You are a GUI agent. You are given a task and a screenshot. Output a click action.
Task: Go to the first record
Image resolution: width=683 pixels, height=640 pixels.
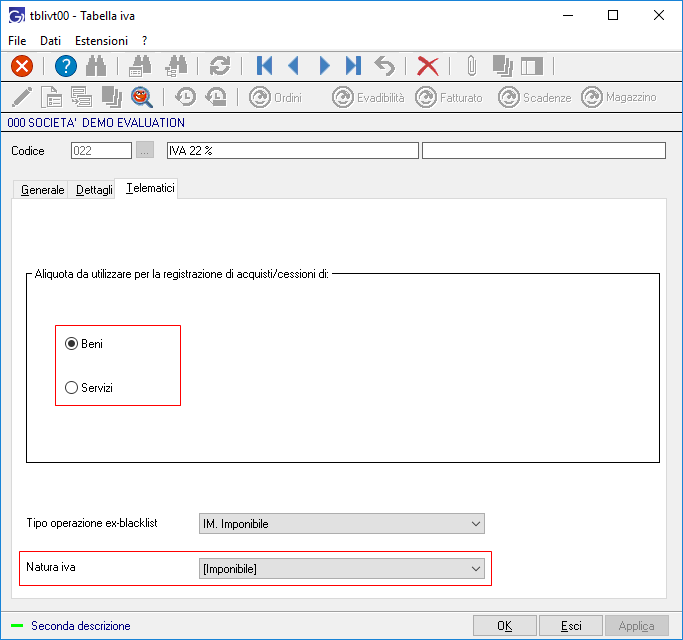pyautogui.click(x=264, y=66)
